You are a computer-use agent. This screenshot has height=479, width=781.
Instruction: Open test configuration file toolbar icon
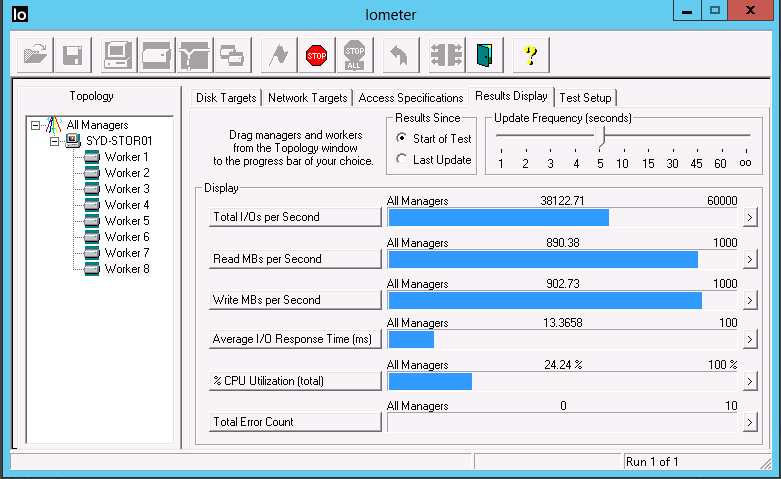click(x=35, y=55)
